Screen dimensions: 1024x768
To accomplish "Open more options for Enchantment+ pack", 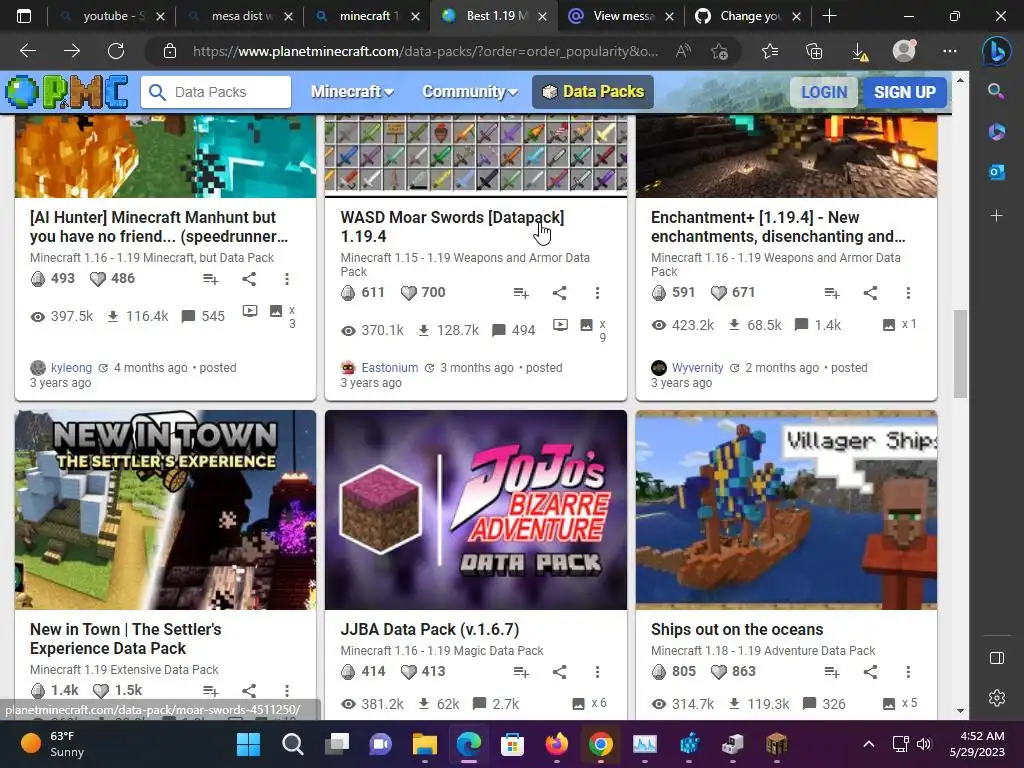I will pos(908,293).
